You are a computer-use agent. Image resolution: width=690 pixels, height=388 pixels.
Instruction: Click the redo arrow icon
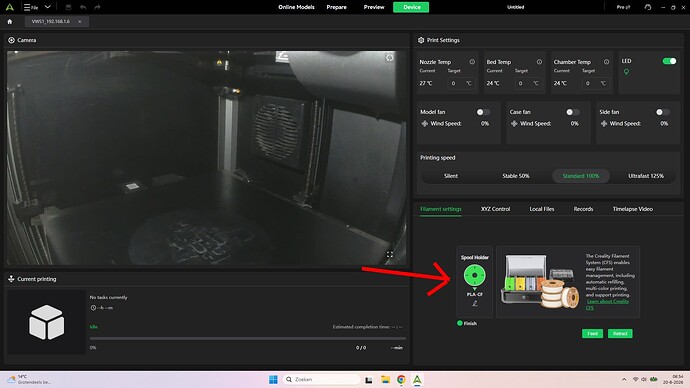click(97, 7)
